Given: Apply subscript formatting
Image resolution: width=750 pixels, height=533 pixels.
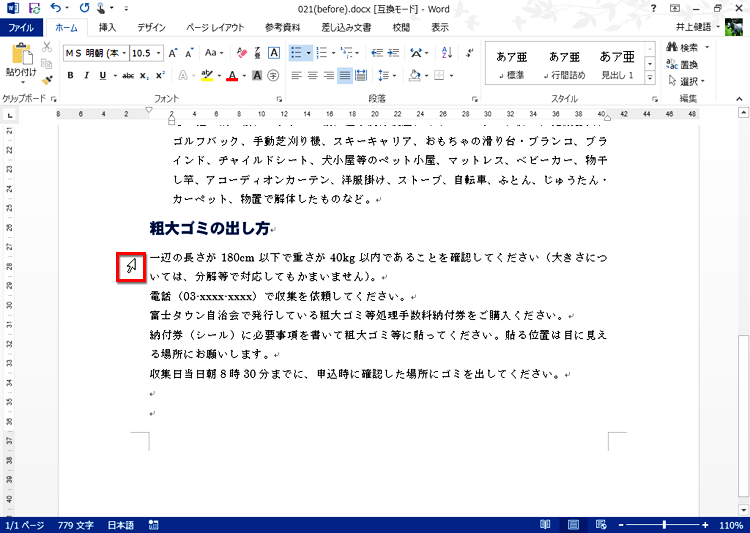Looking at the screenshot, I should 144,76.
